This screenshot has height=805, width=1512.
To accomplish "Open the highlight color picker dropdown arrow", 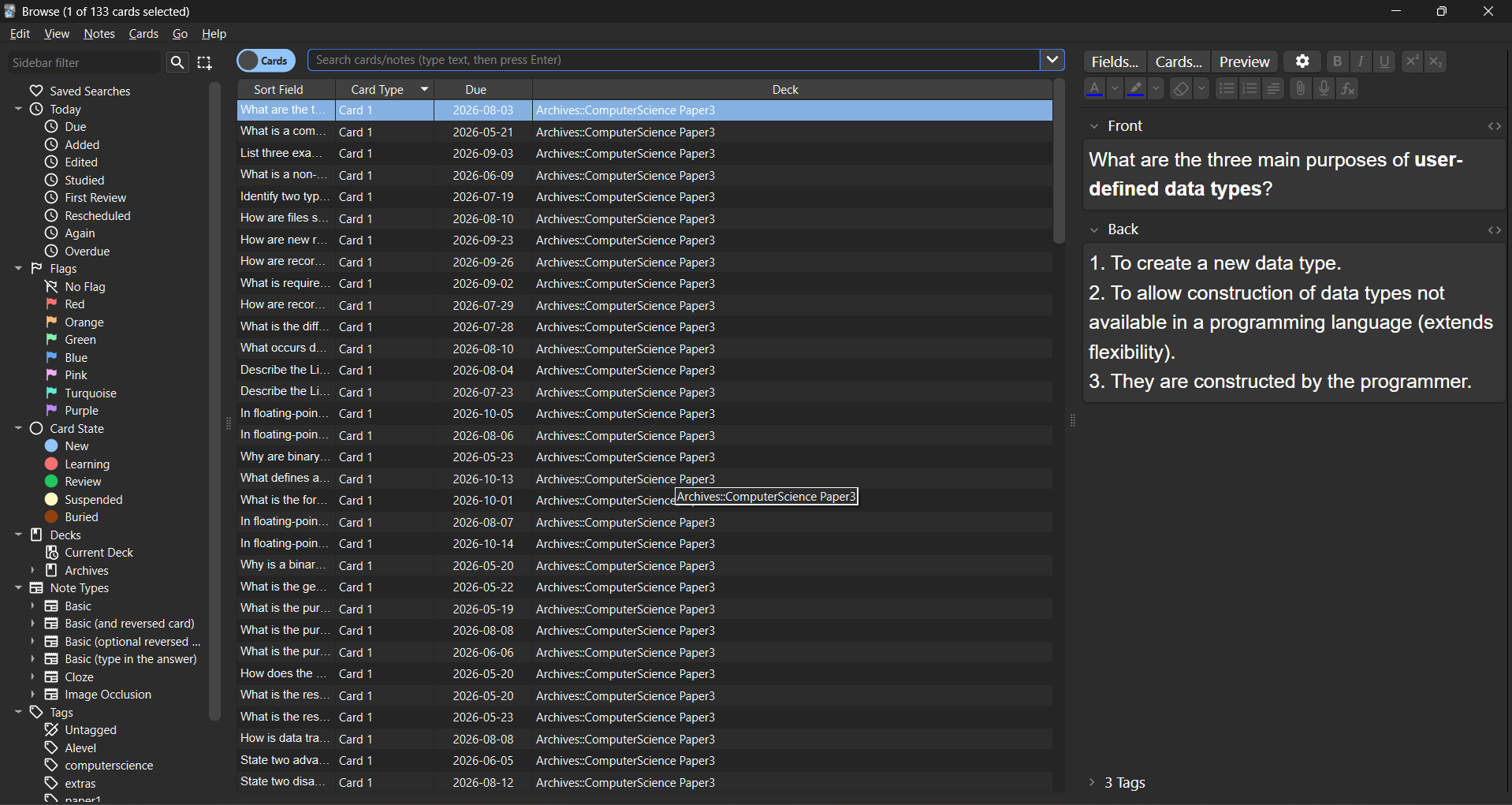I will [x=1156, y=89].
